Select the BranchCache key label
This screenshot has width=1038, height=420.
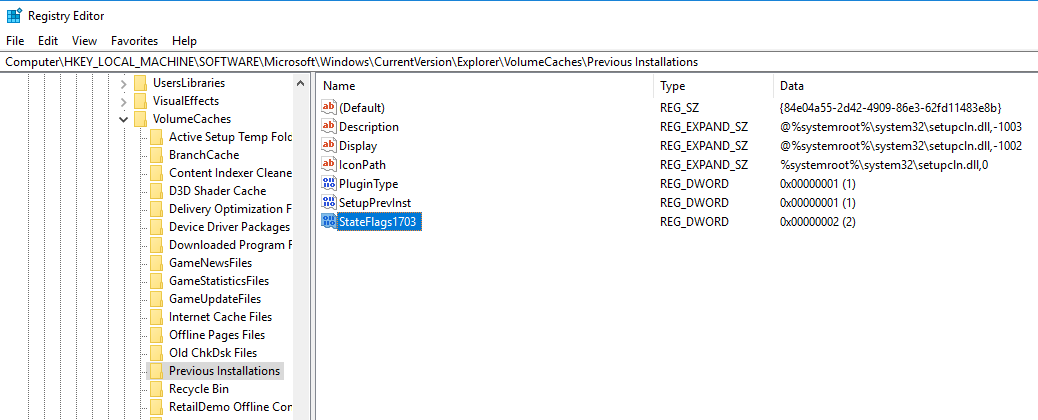pyautogui.click(x=204, y=154)
